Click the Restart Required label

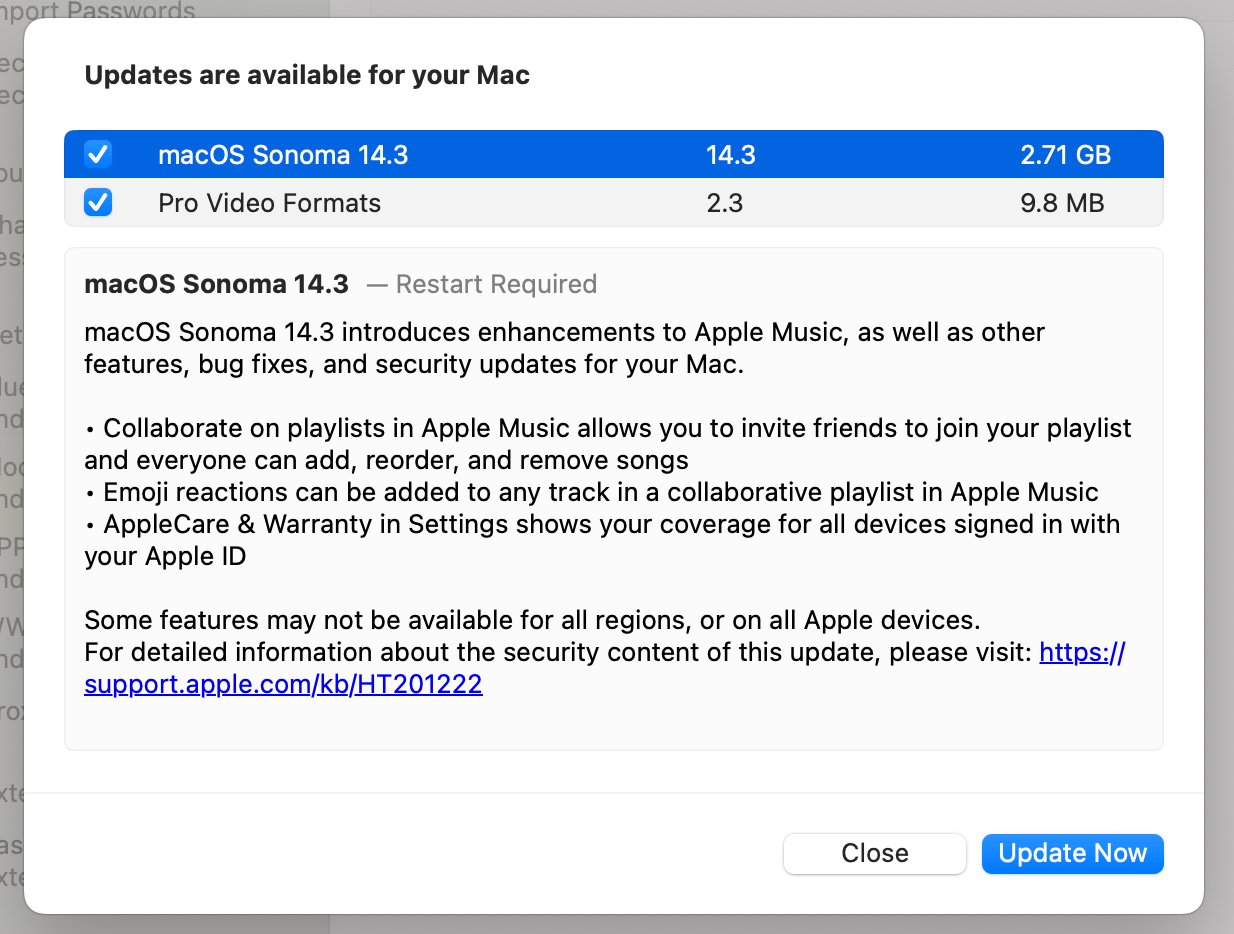tap(496, 284)
